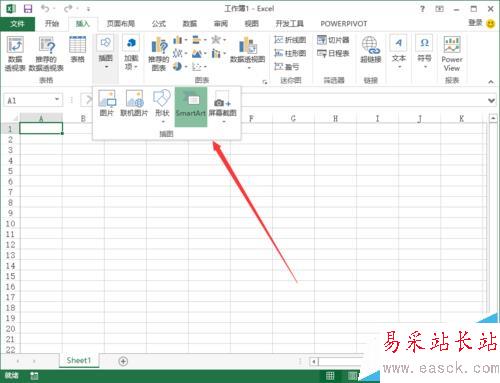Open the Illustrations (插图) group button

[106, 53]
